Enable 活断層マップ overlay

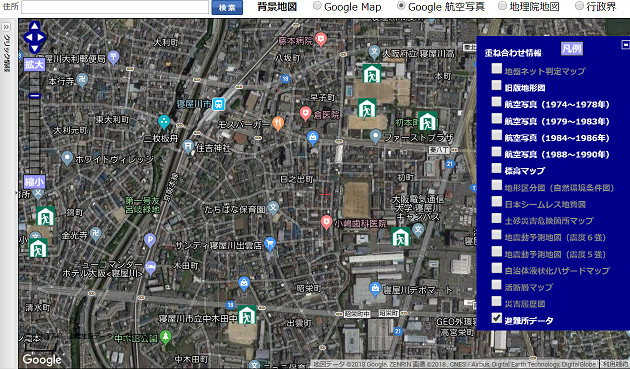point(497,285)
